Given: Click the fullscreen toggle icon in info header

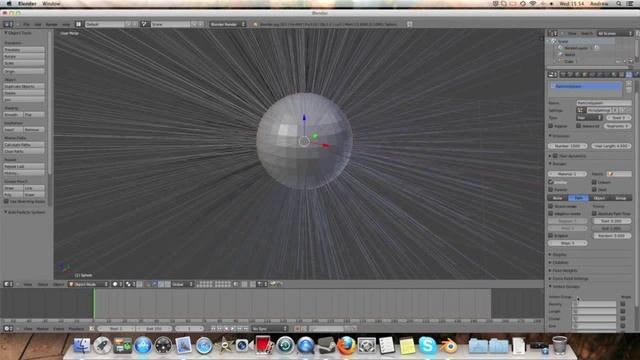Looking at the screenshot, I should (x=409, y=24).
